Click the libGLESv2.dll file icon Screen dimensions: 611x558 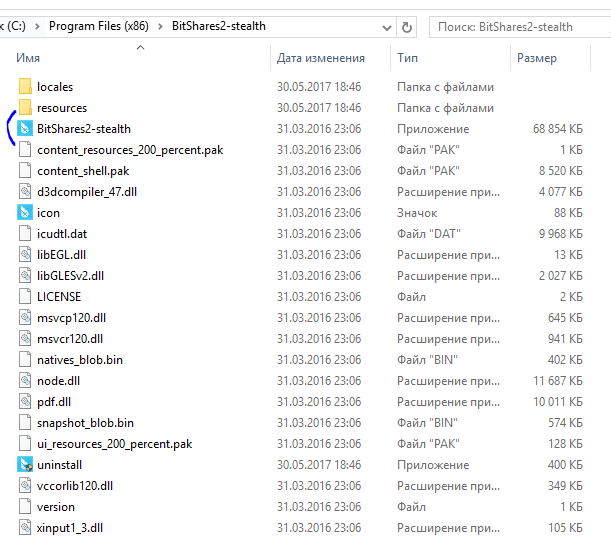point(25,276)
